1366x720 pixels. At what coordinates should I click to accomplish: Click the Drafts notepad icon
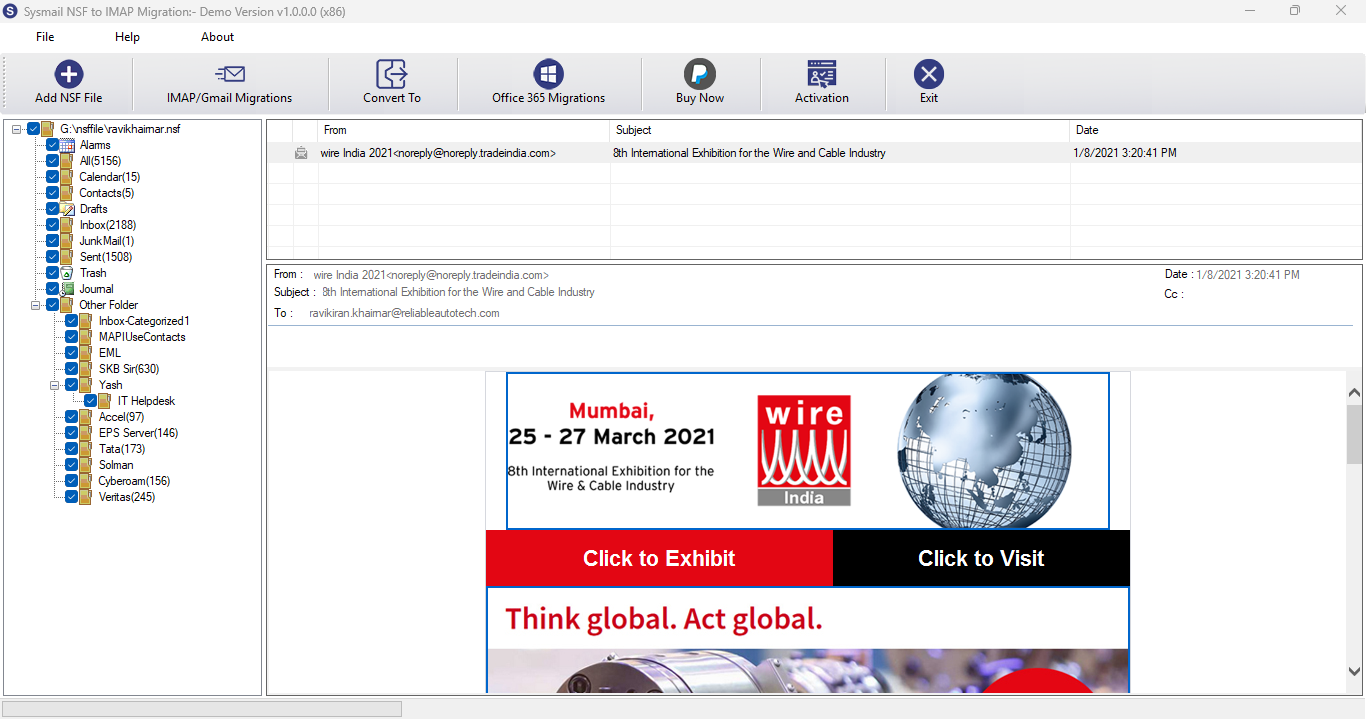[68, 209]
